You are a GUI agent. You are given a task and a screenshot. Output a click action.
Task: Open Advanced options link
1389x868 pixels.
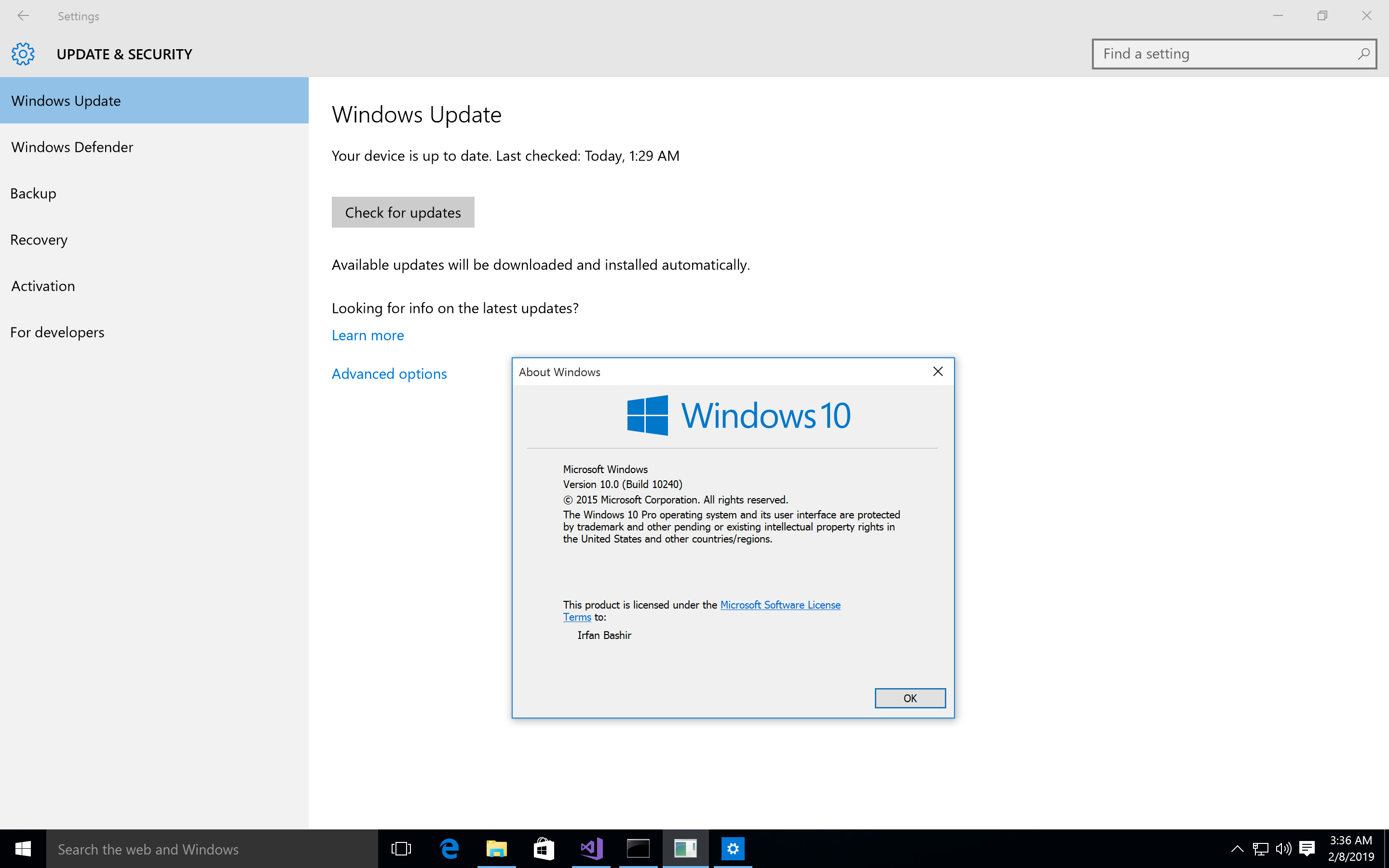point(389,374)
